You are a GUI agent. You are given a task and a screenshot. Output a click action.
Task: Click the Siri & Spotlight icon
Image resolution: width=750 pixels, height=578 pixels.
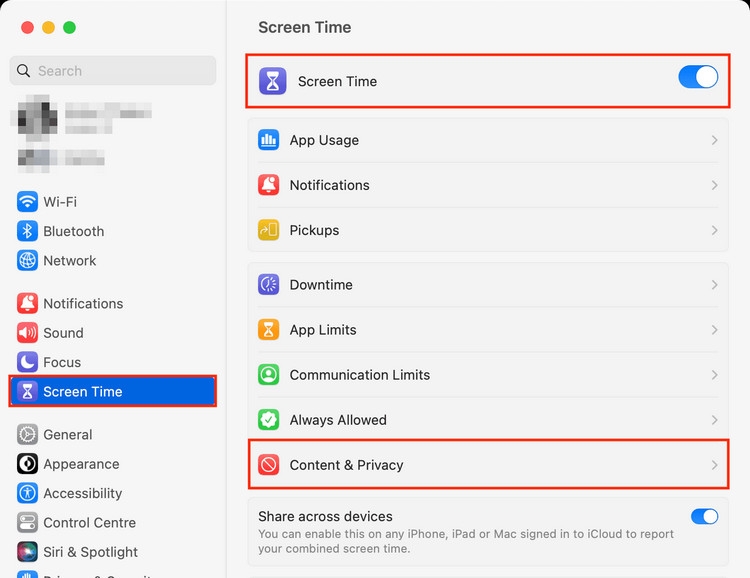(x=27, y=552)
